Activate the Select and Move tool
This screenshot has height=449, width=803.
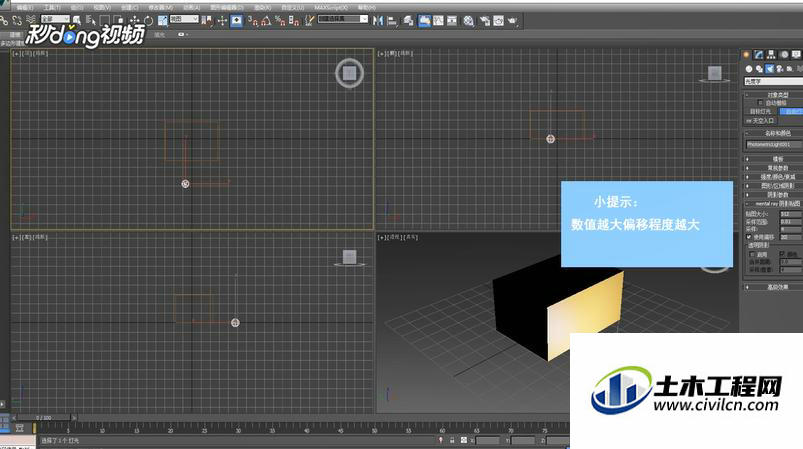(135, 20)
